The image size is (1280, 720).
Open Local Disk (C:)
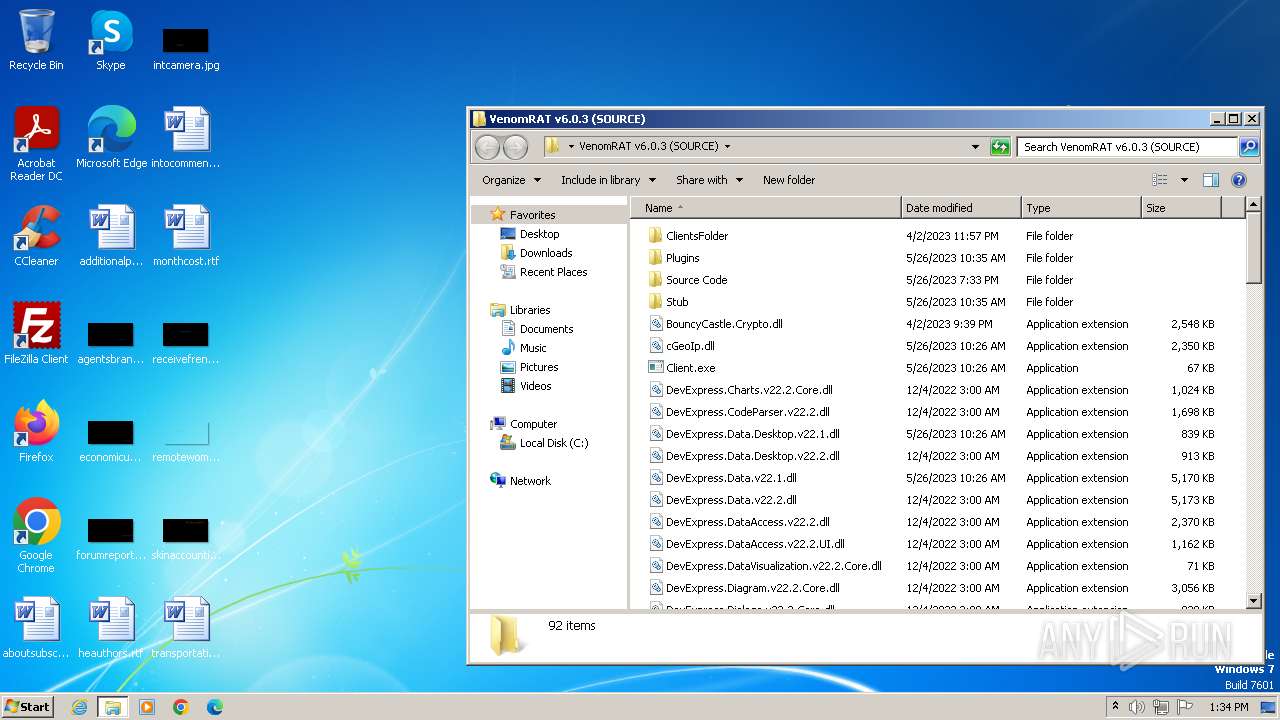pyautogui.click(x=543, y=443)
